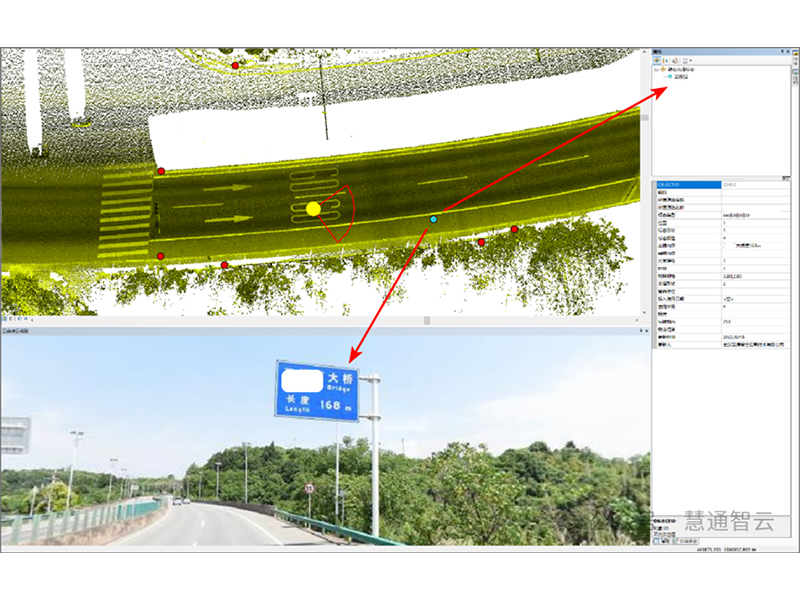Select the highlighted first icon in attributes toolbar
This screenshot has width=800, height=600.
tap(657, 61)
